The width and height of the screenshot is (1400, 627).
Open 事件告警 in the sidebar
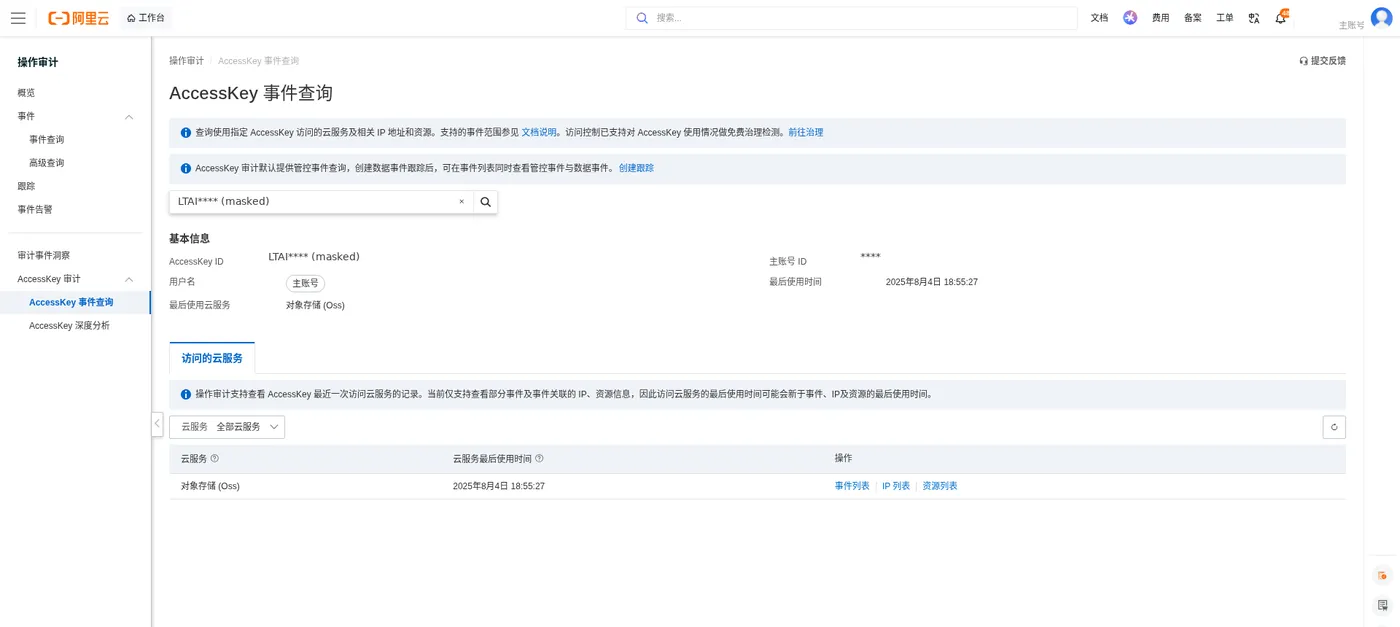point(35,210)
